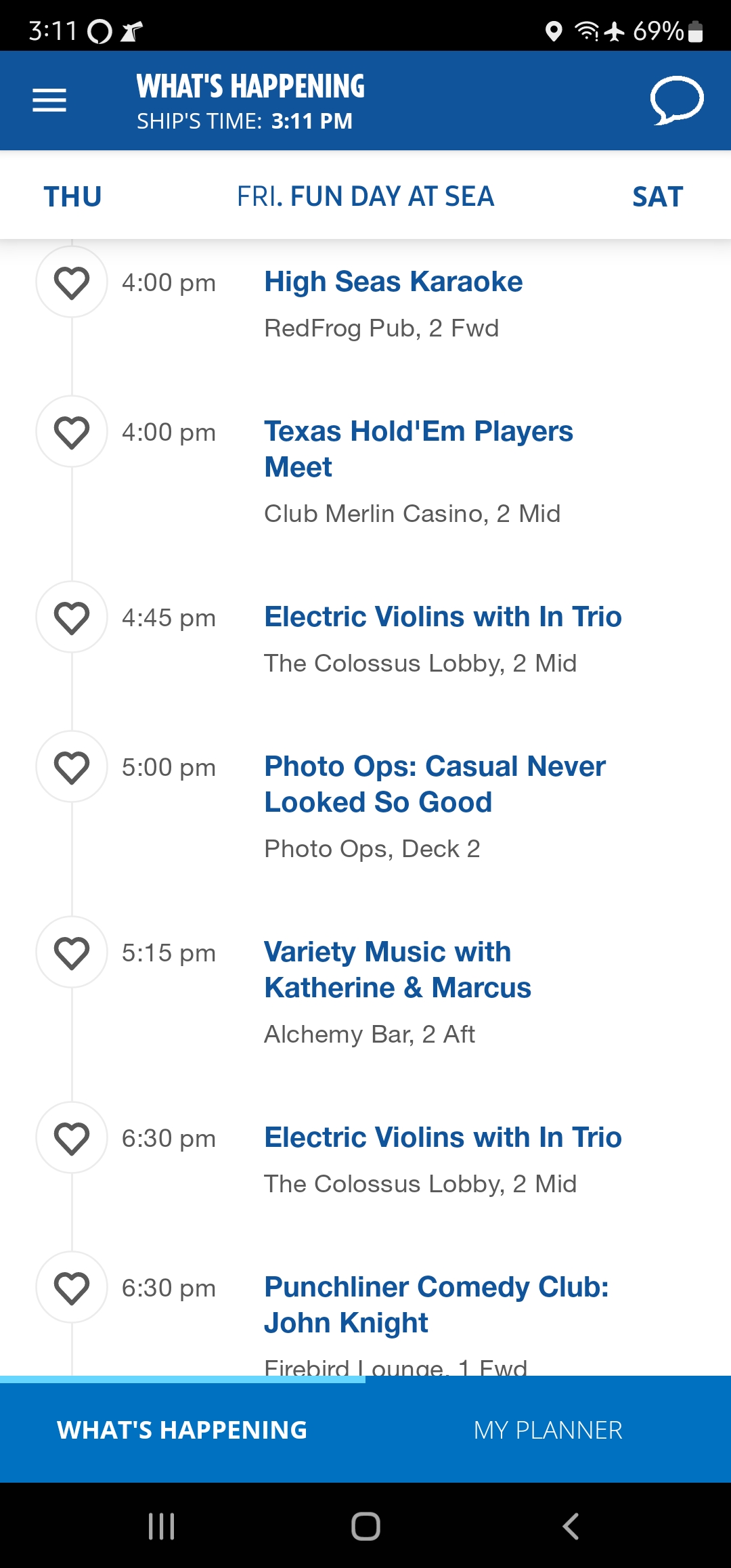Open the hamburger navigation menu
Image resolution: width=731 pixels, height=1568 pixels.
(x=49, y=100)
